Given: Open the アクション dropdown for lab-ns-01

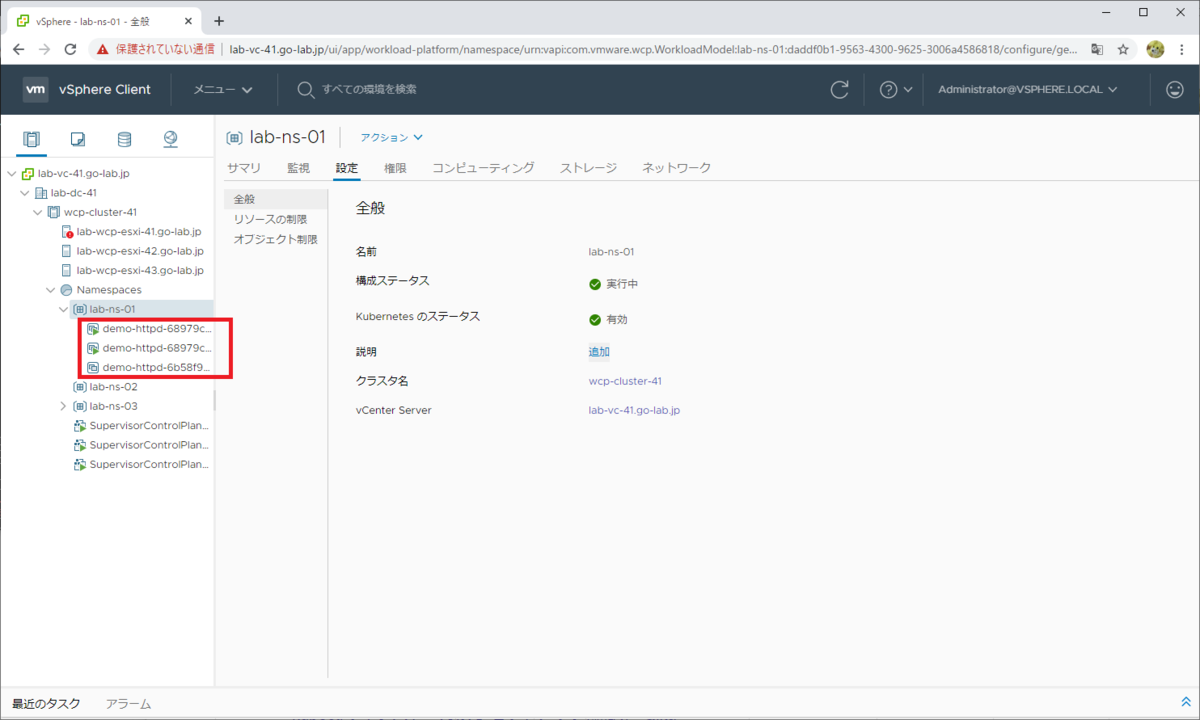Looking at the screenshot, I should coord(390,137).
